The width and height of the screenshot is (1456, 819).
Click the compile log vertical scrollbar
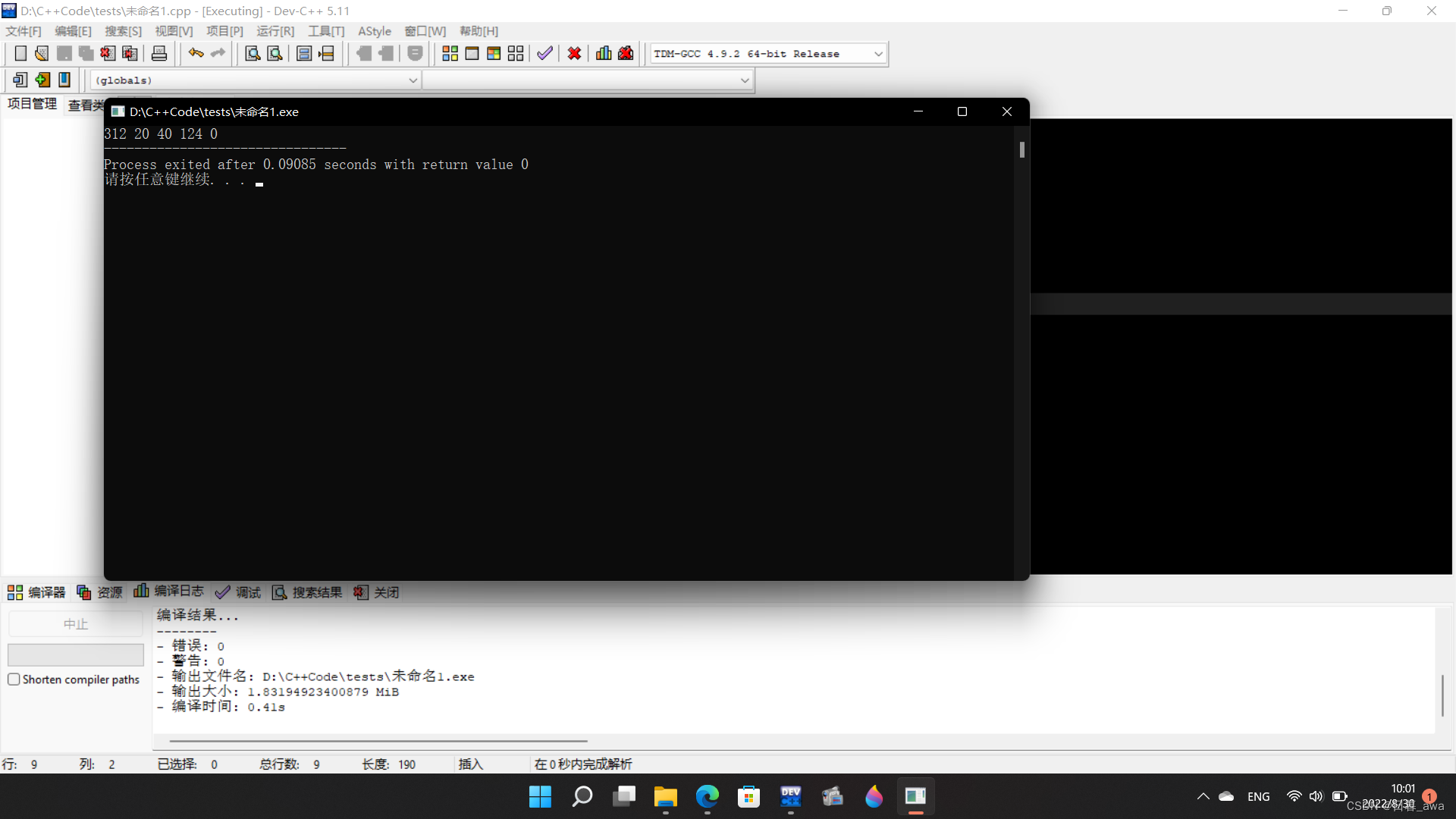click(x=1442, y=695)
